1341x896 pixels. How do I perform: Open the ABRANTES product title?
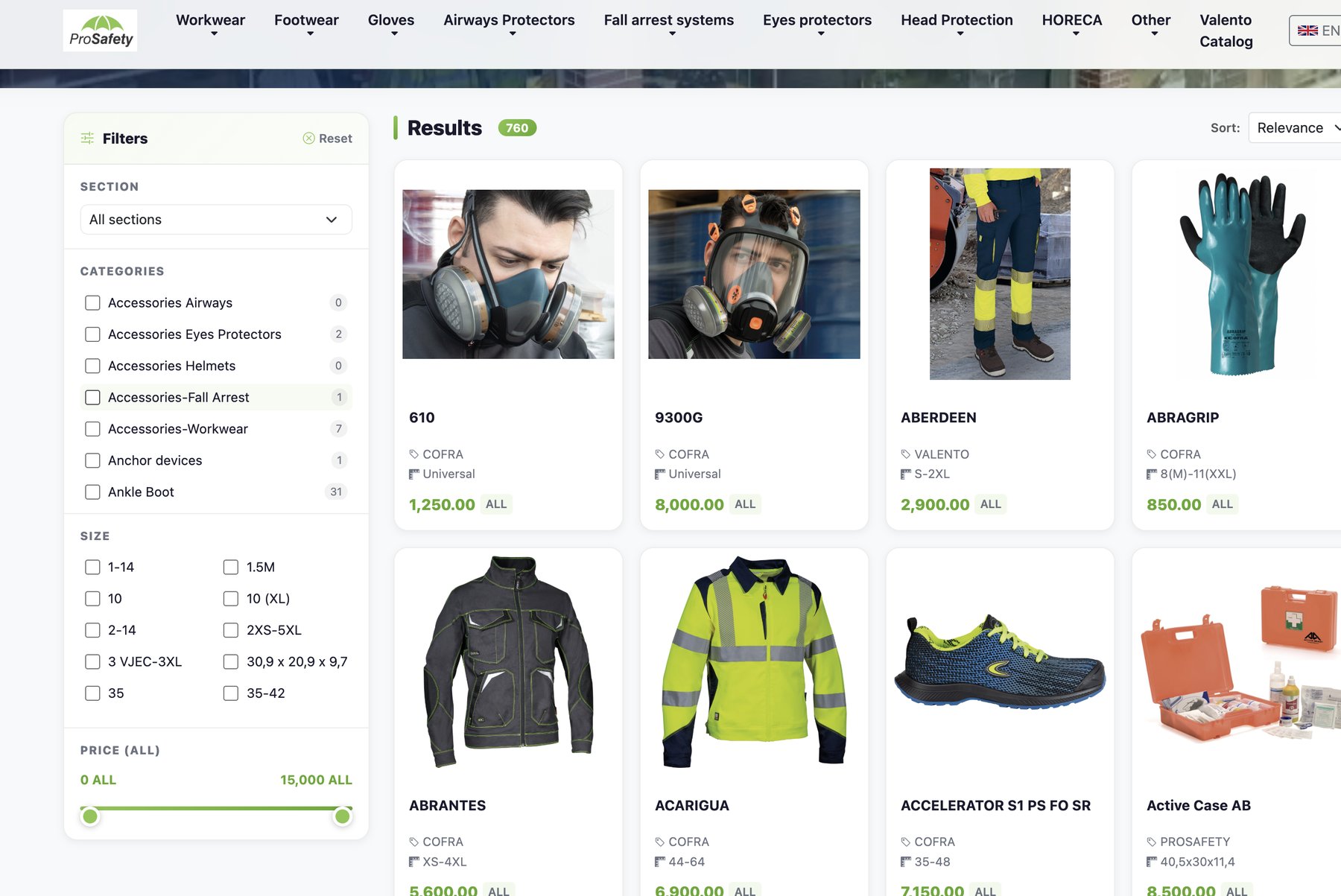click(x=447, y=806)
